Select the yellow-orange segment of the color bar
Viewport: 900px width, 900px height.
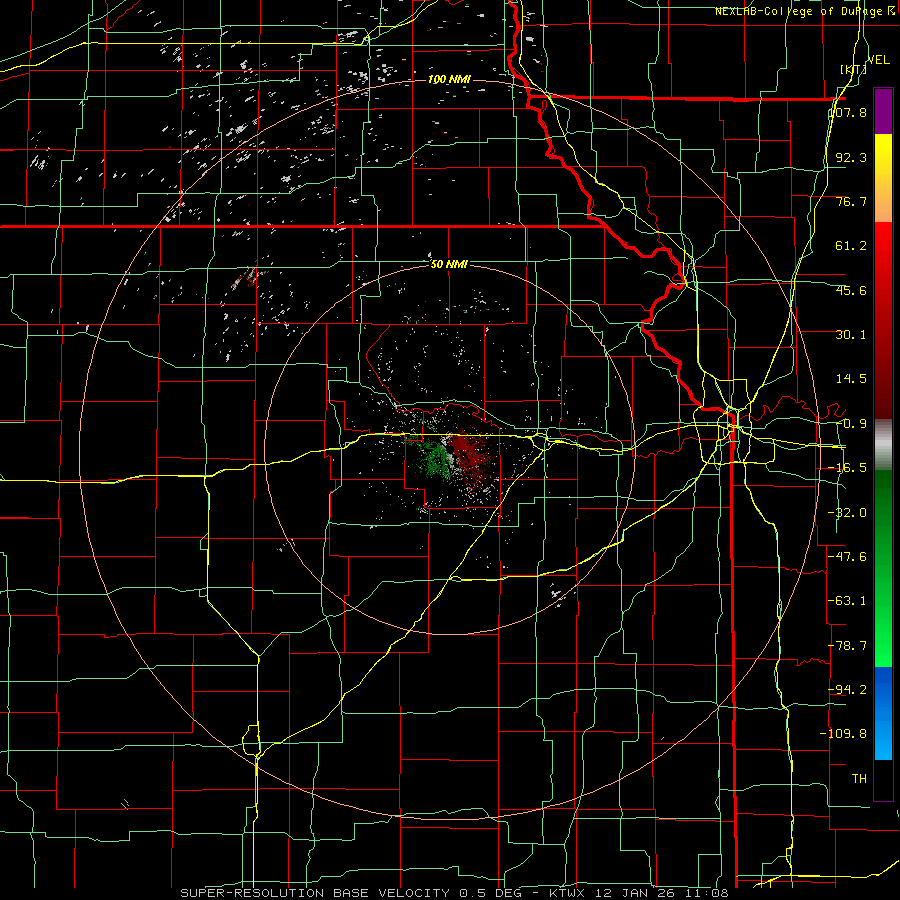pyautogui.click(x=883, y=178)
